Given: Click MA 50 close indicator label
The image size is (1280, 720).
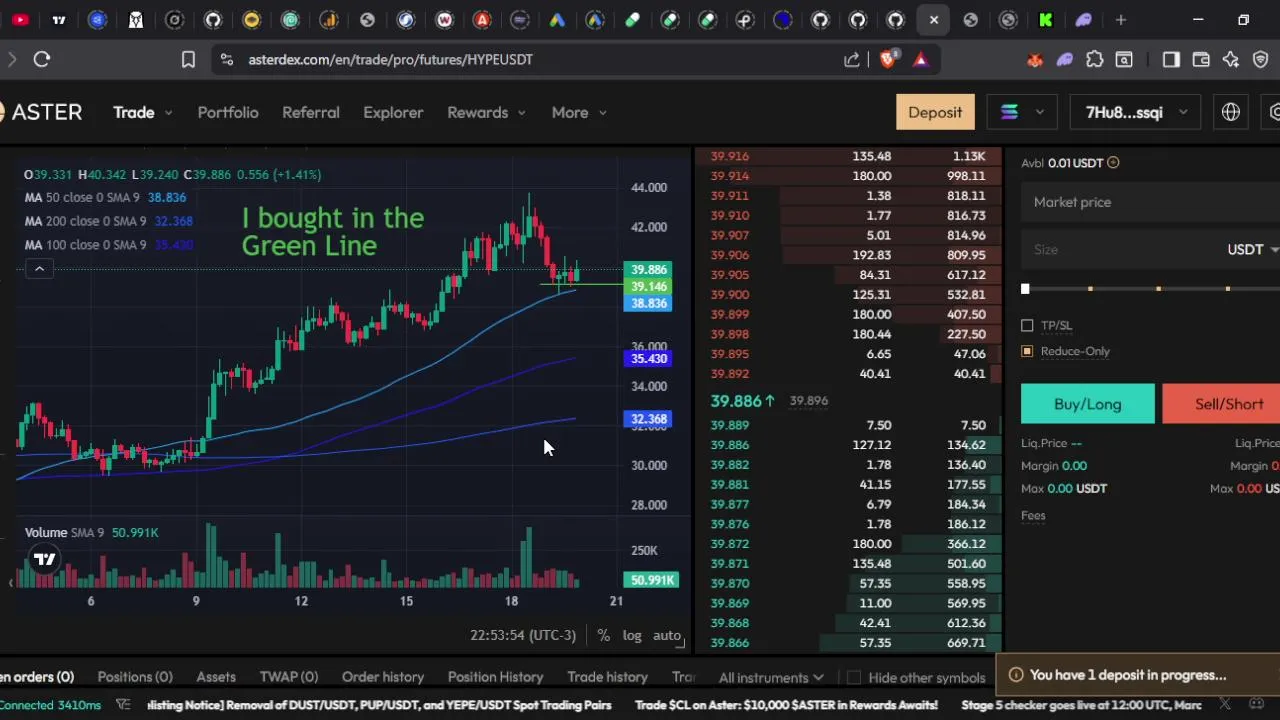Looking at the screenshot, I should pyautogui.click(x=80, y=197).
